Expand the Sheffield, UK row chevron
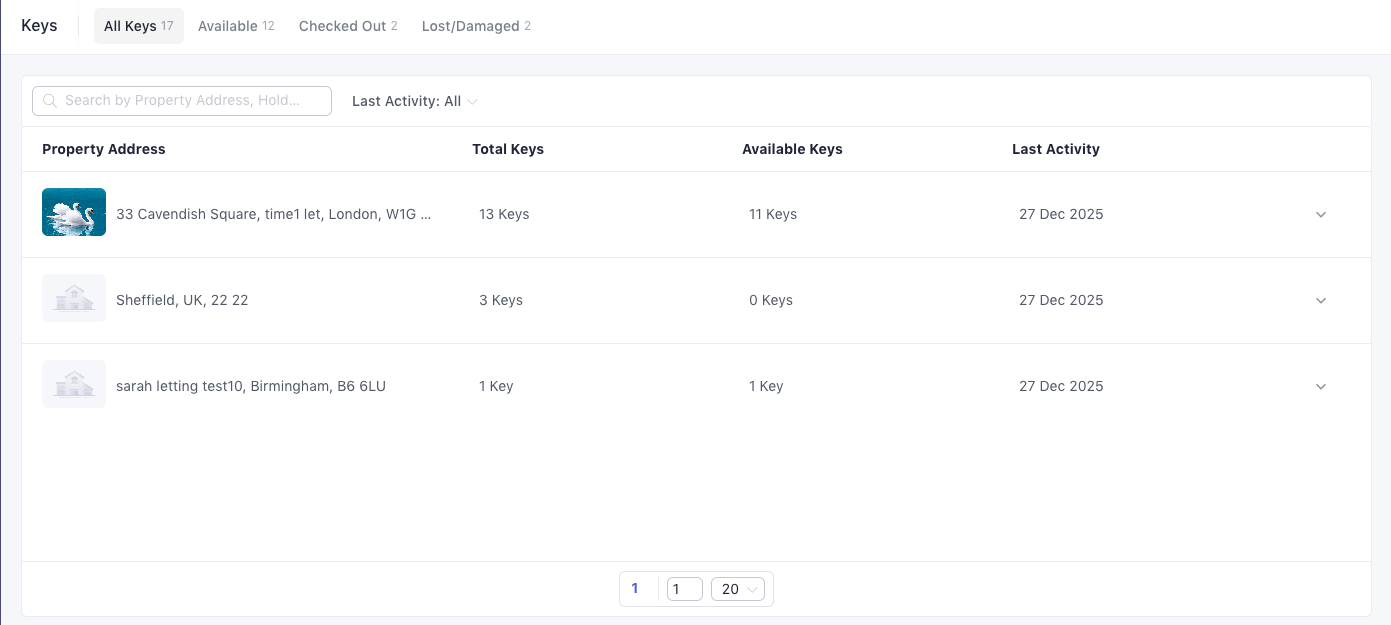The image size is (1391, 625). click(1320, 300)
